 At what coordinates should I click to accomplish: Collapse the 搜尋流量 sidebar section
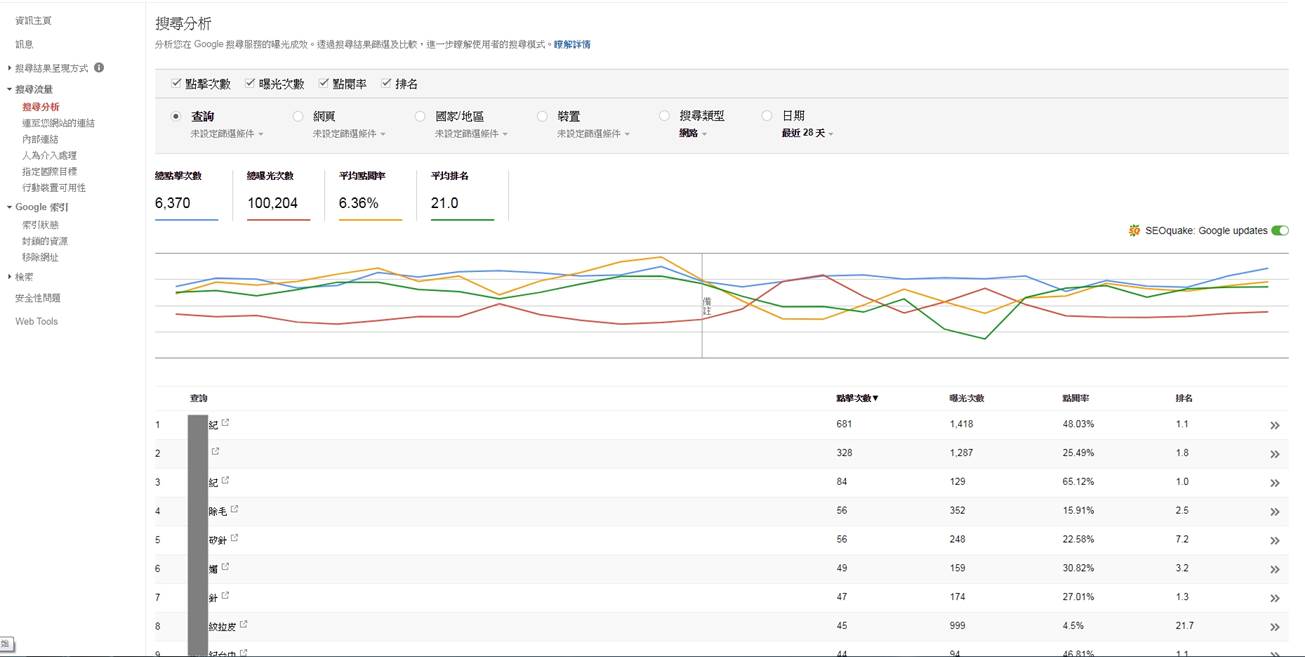tap(8, 88)
